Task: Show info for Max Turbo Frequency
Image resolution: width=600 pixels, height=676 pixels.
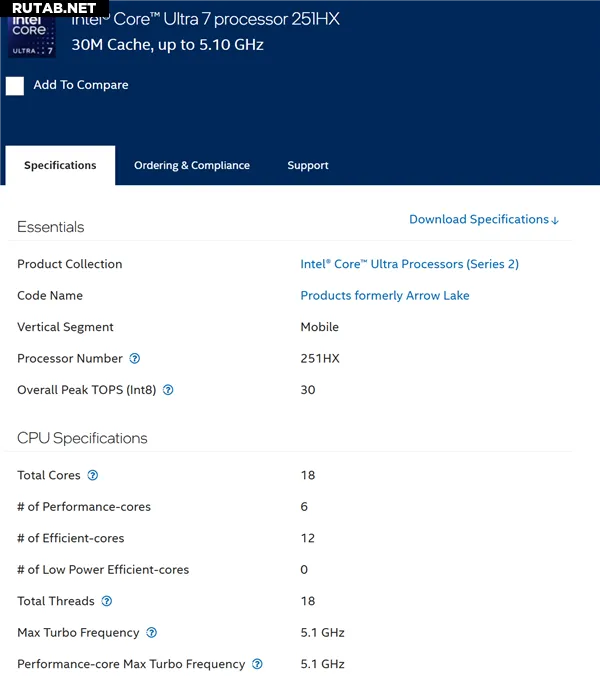Action: click(152, 633)
